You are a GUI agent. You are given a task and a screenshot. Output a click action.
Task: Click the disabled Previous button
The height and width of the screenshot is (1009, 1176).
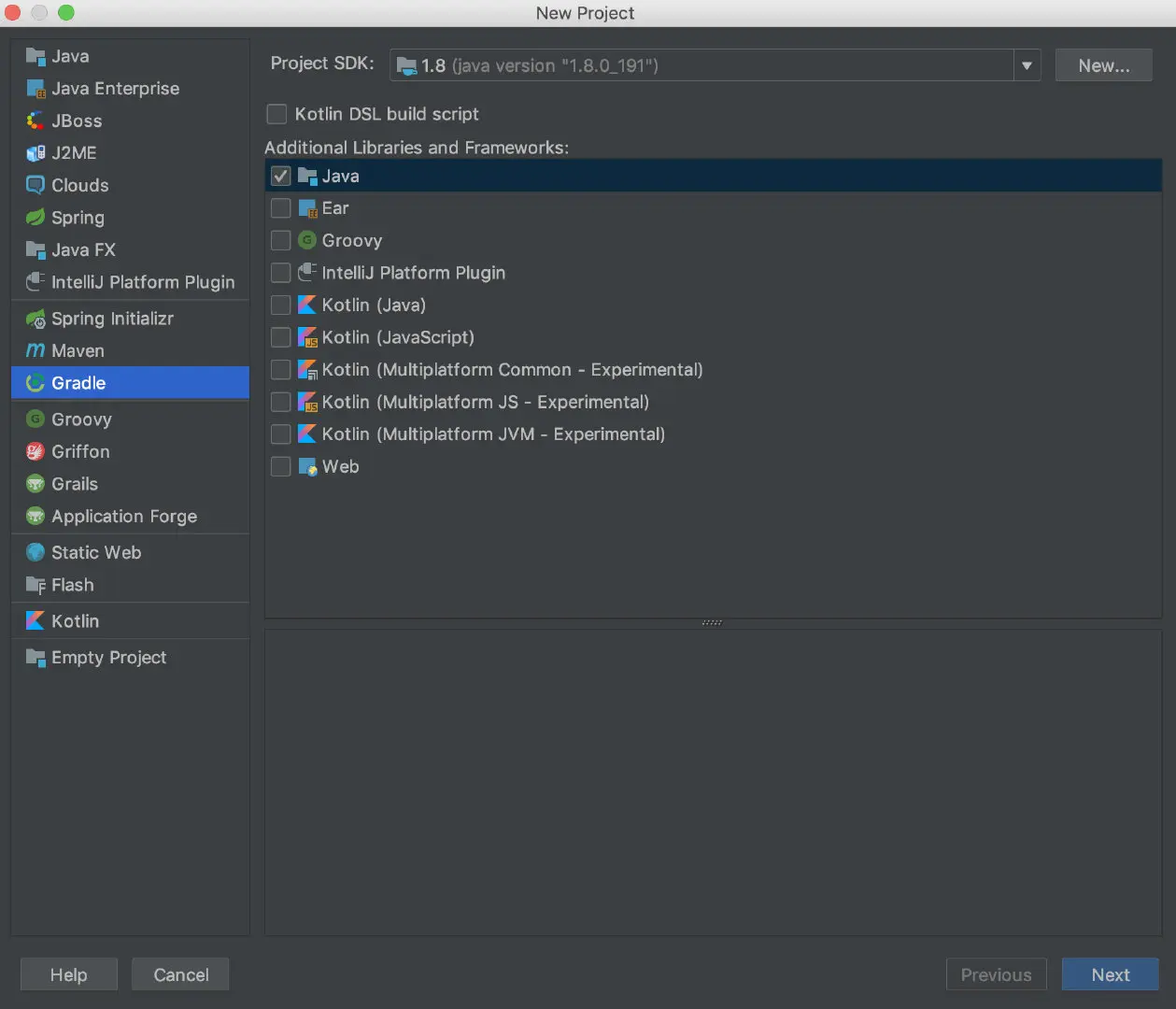pos(996,974)
